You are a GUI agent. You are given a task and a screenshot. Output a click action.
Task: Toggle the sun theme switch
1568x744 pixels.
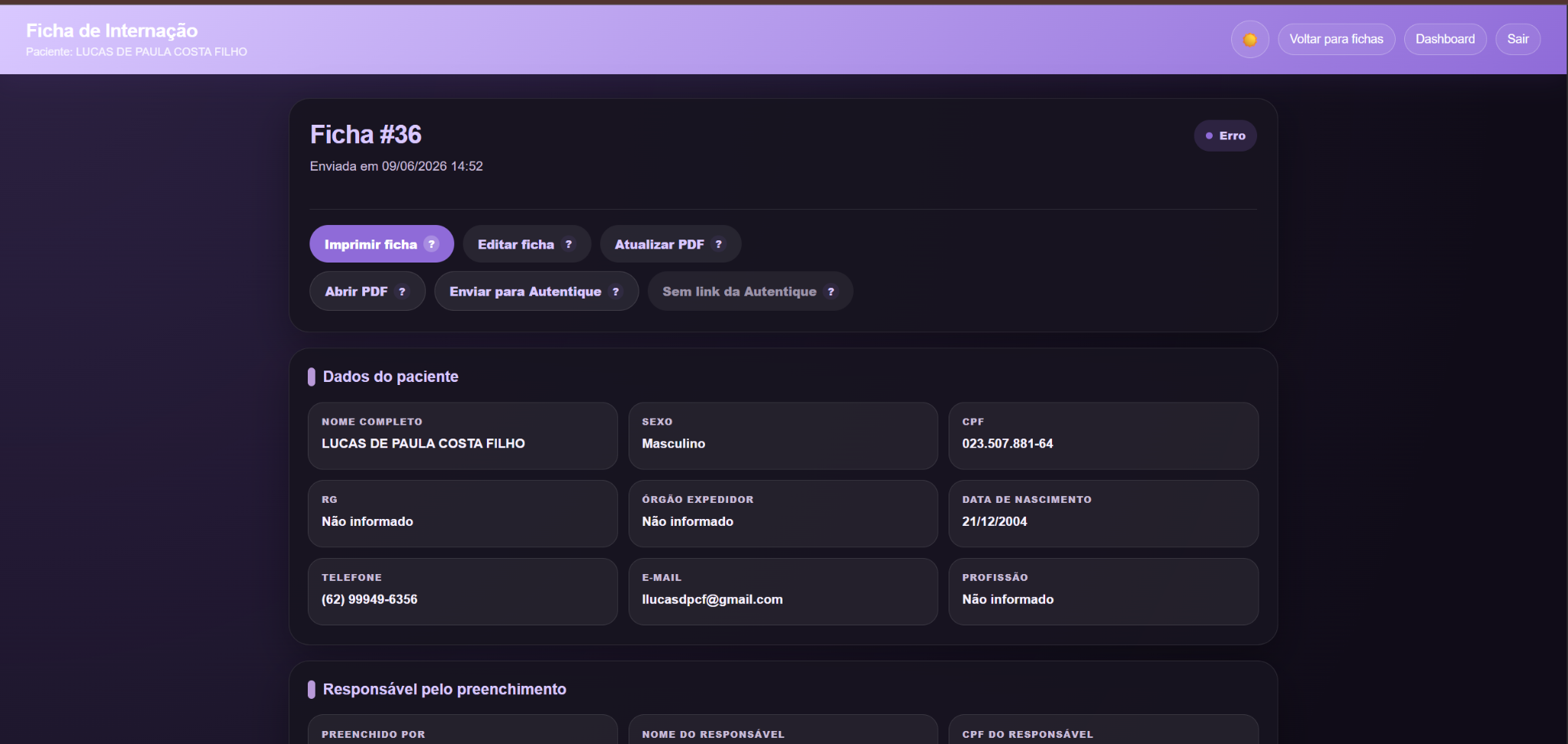coord(1249,39)
